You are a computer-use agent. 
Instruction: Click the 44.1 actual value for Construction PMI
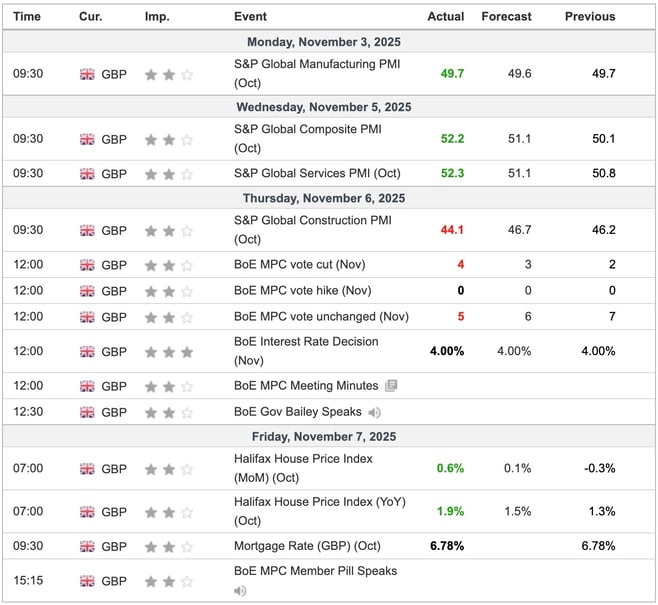pyautogui.click(x=449, y=231)
